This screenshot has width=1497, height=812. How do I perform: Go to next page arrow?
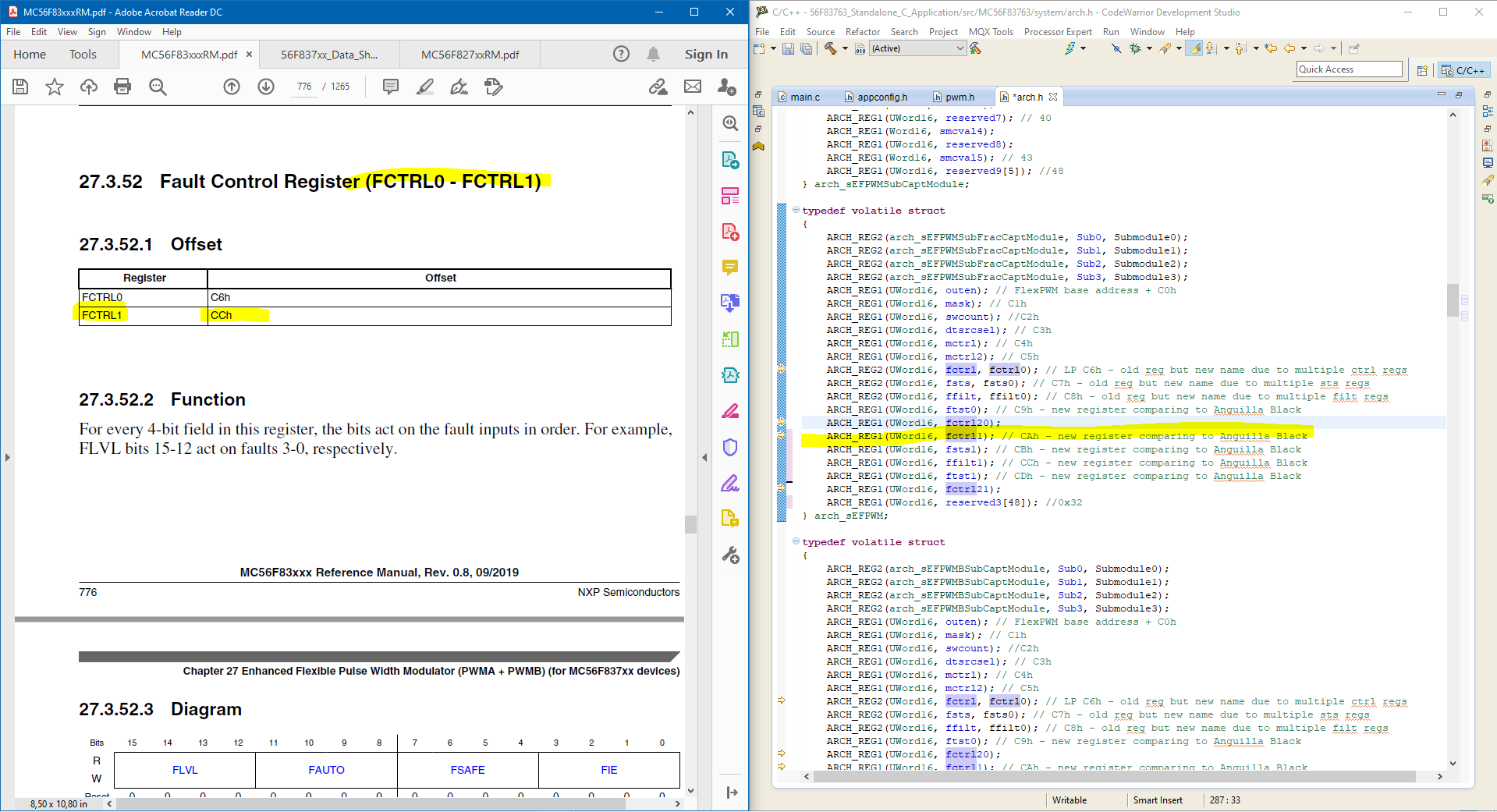(266, 87)
